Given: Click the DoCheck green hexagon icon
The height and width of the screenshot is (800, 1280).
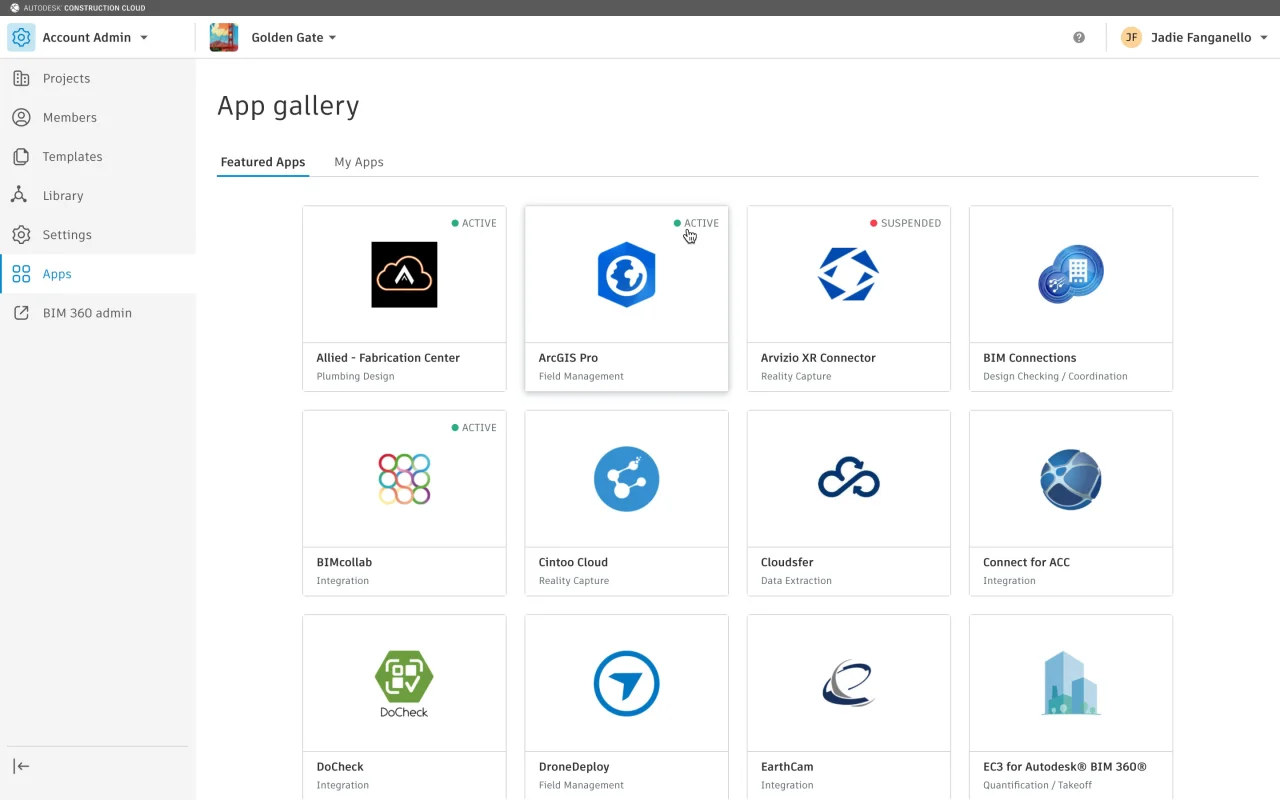Looking at the screenshot, I should coord(404,684).
